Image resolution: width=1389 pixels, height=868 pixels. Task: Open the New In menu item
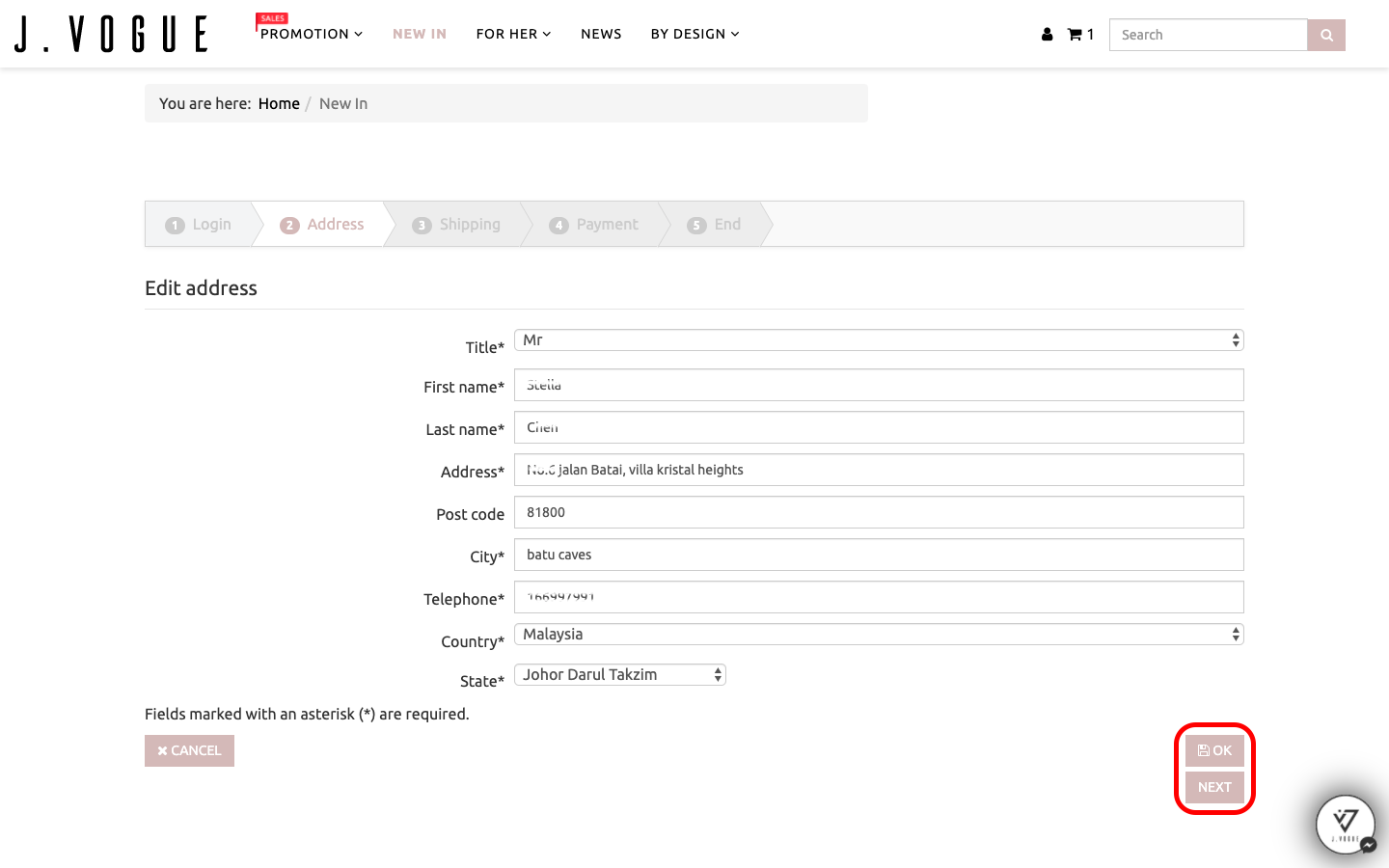[420, 34]
